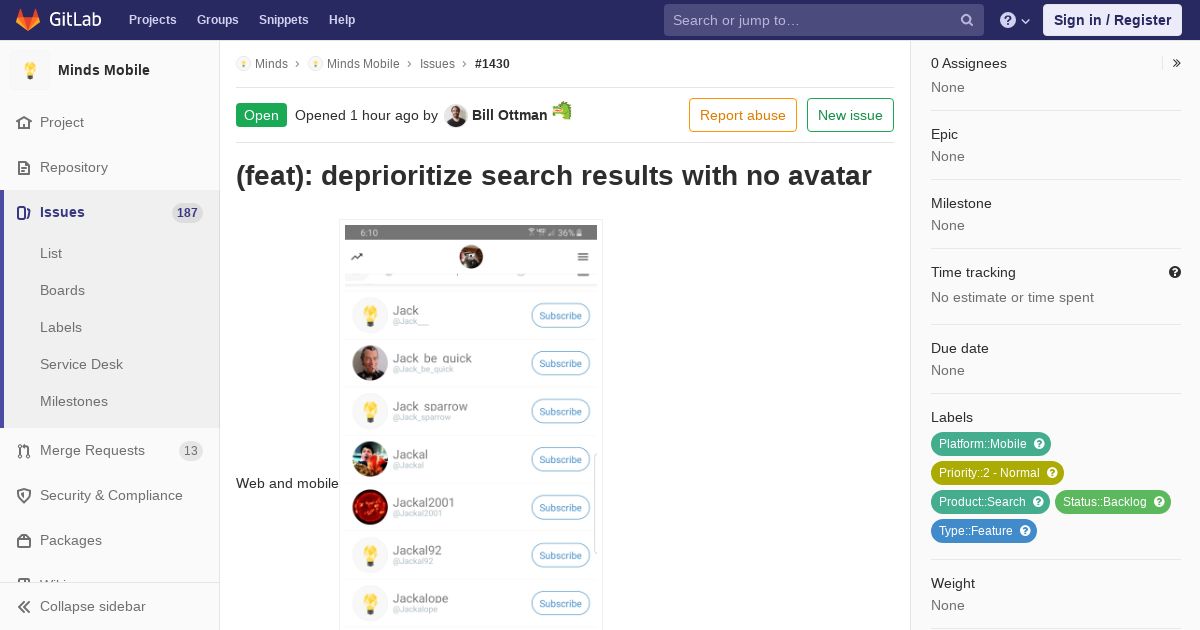Viewport: 1200px width, 630px height.
Task: Open the Groups menu
Action: pyautogui.click(x=218, y=20)
